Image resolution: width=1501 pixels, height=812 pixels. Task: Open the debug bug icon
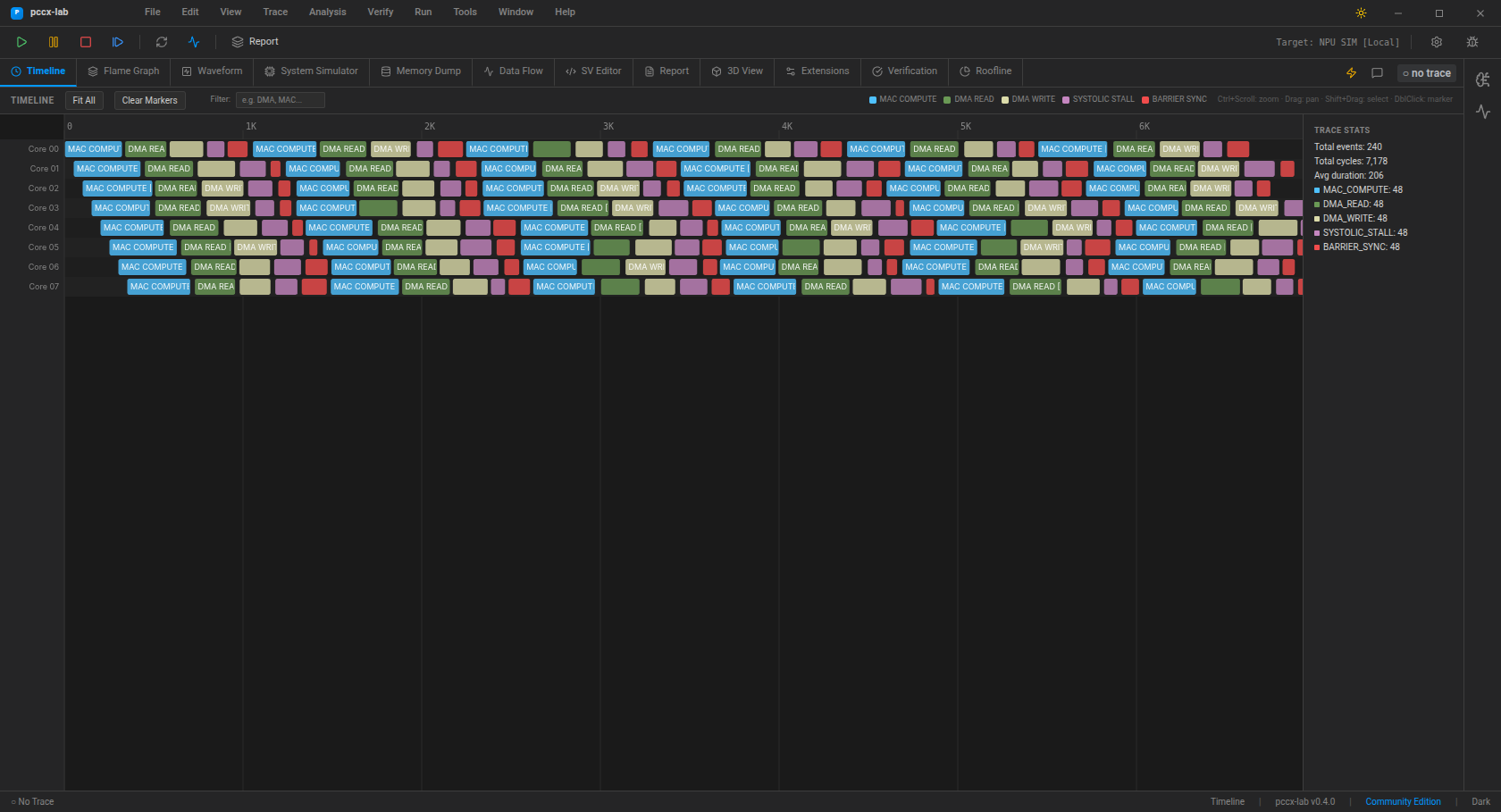[1472, 42]
